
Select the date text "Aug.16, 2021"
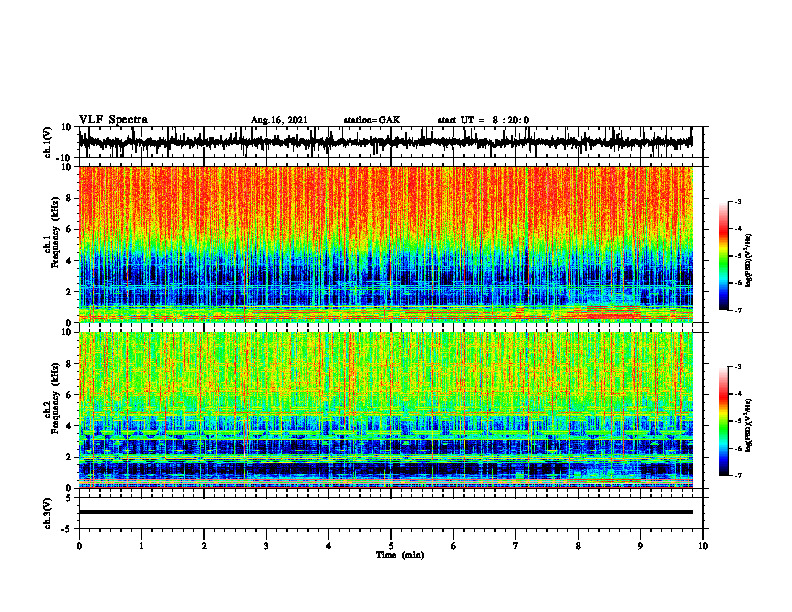point(279,120)
